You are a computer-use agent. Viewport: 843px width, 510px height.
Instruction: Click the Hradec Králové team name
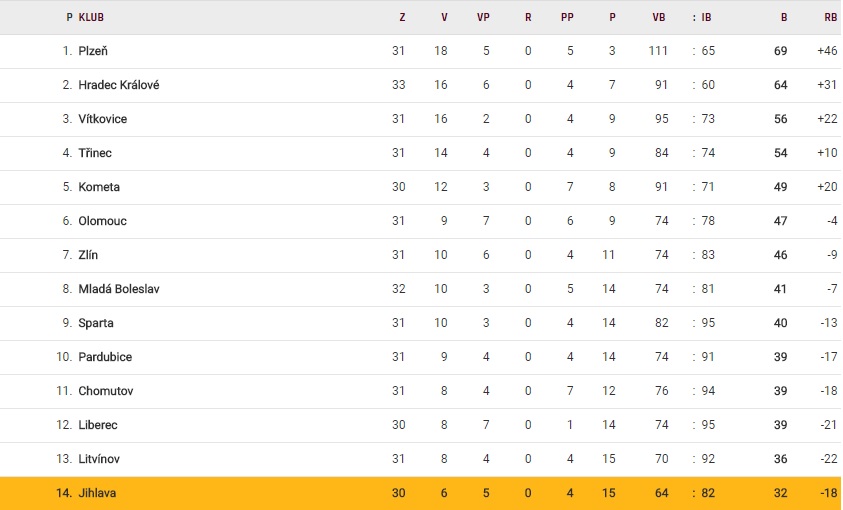(x=118, y=85)
